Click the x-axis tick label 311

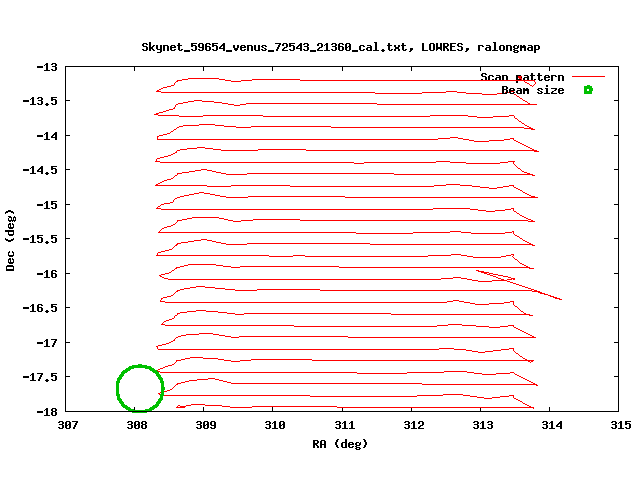pyautogui.click(x=344, y=425)
